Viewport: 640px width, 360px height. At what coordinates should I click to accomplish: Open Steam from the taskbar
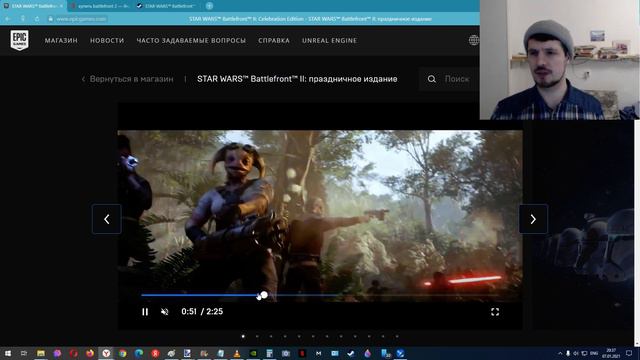[x=351, y=353]
